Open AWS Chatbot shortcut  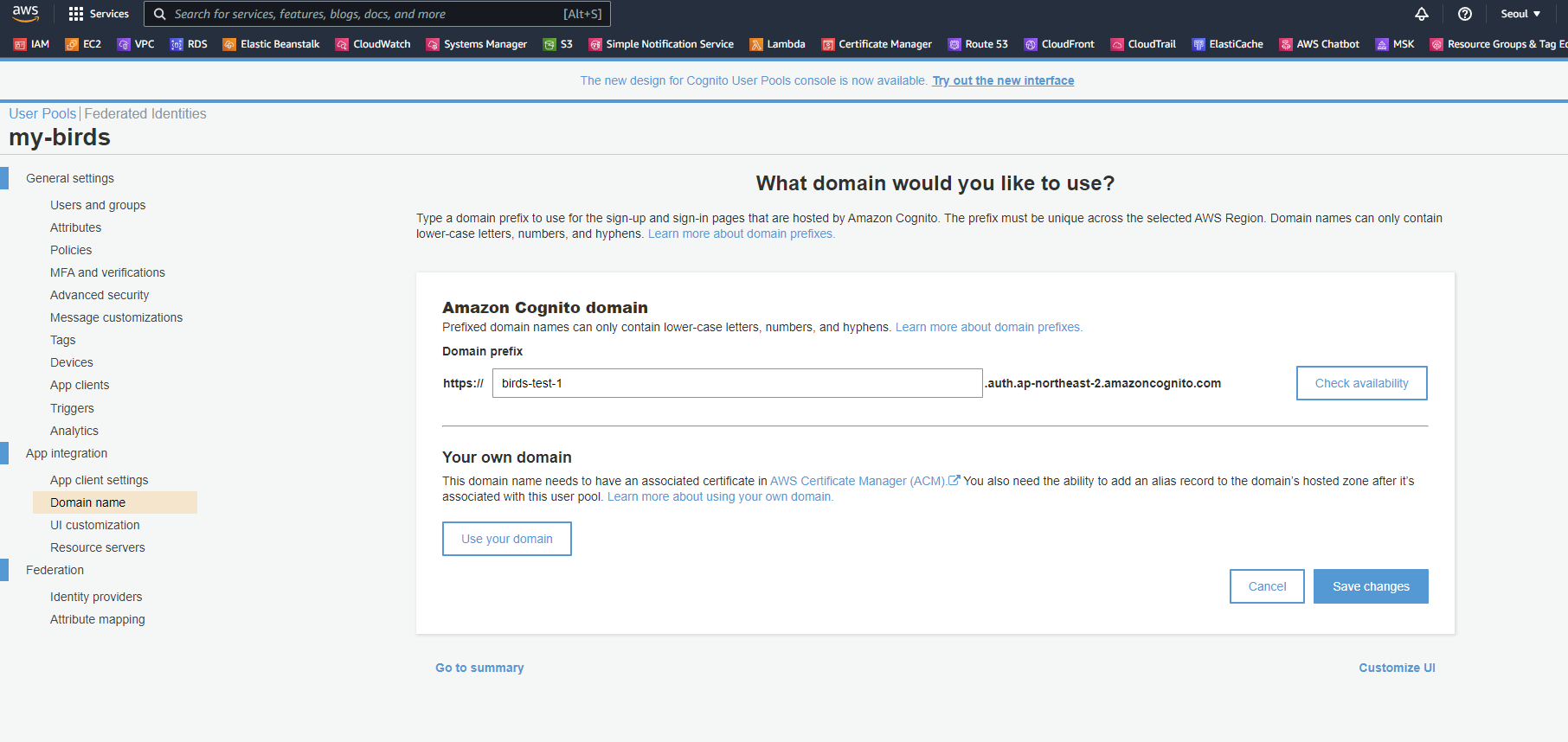(x=1319, y=44)
